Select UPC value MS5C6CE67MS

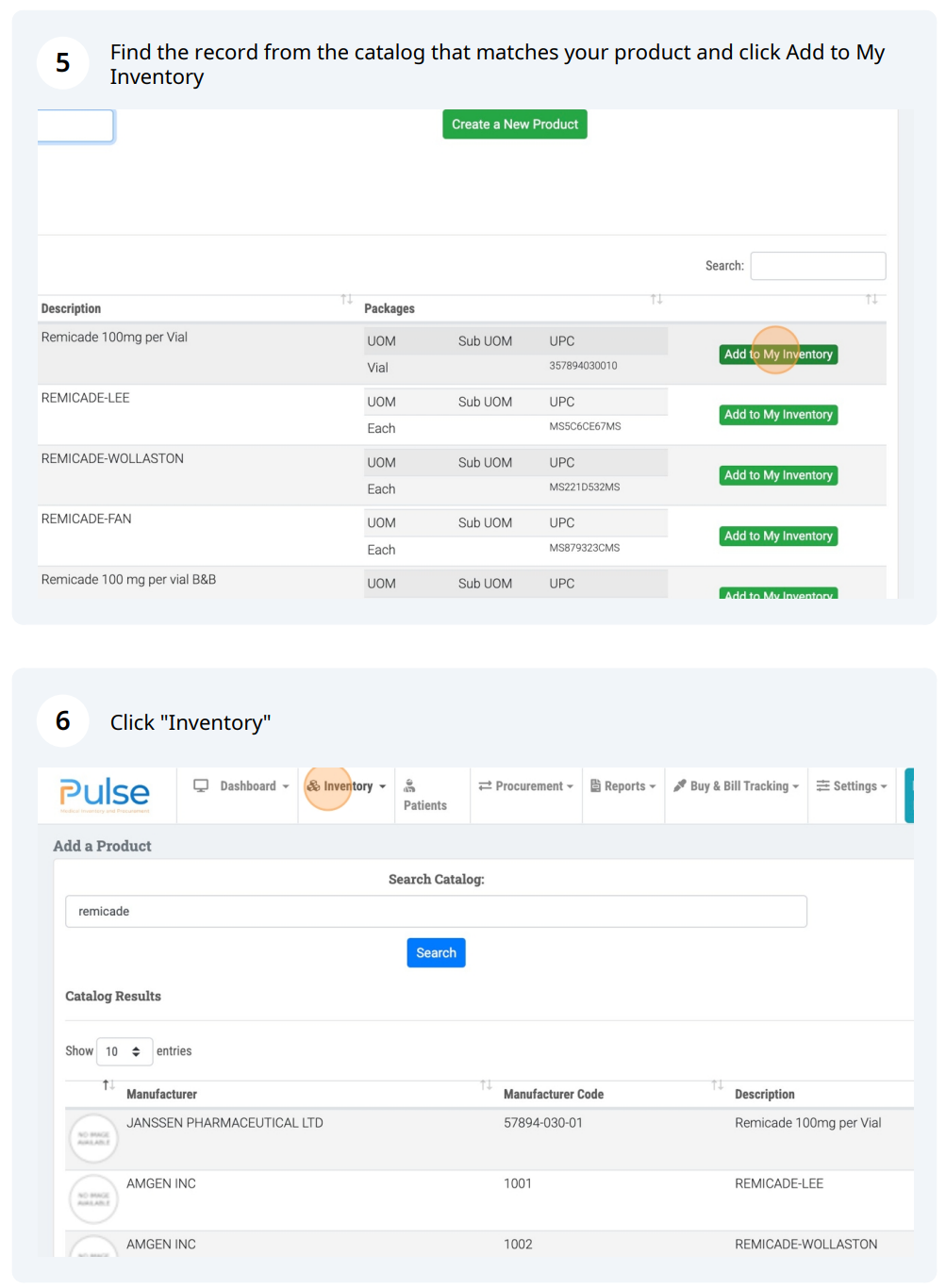point(585,426)
